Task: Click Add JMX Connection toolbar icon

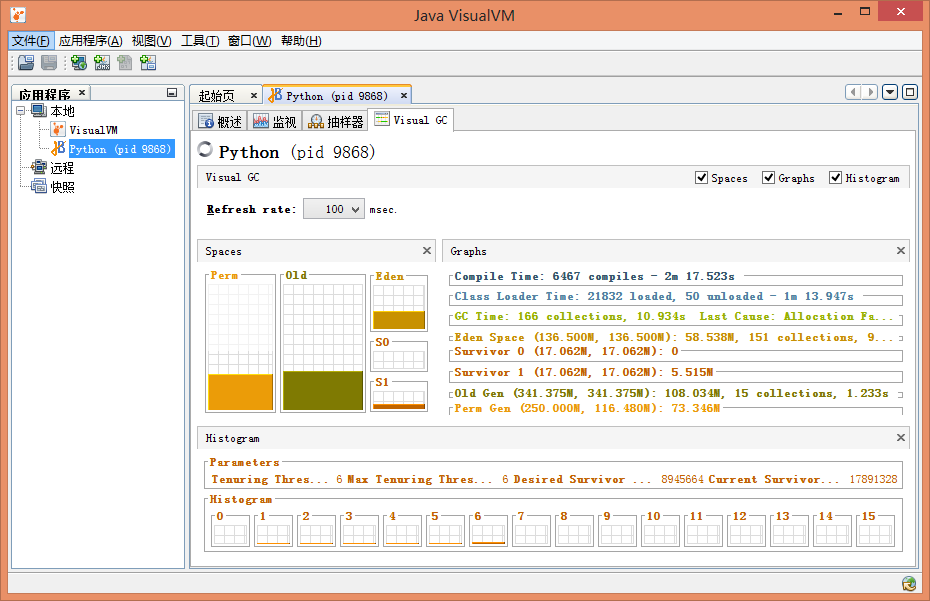Action: (102, 62)
